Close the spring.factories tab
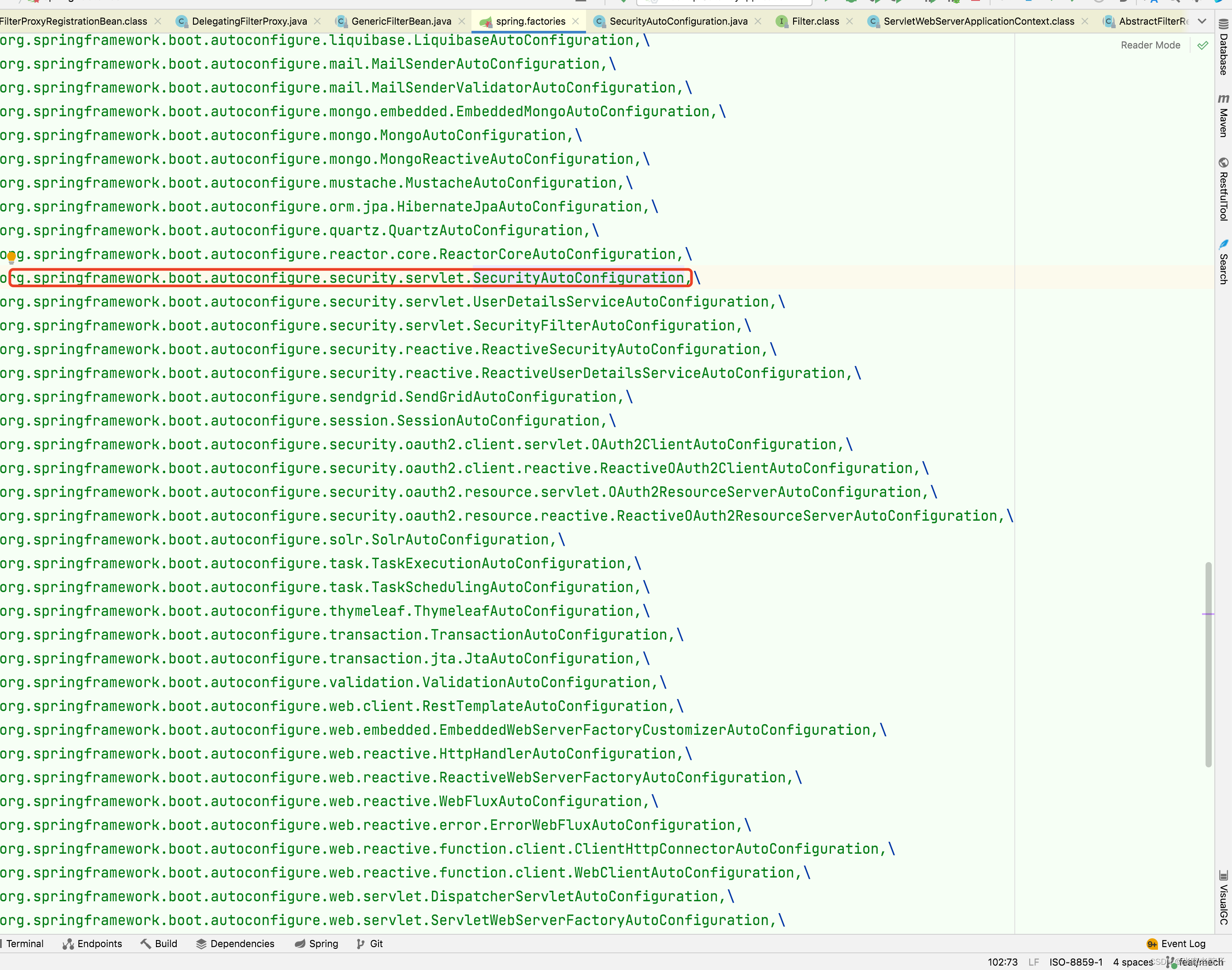 [575, 22]
